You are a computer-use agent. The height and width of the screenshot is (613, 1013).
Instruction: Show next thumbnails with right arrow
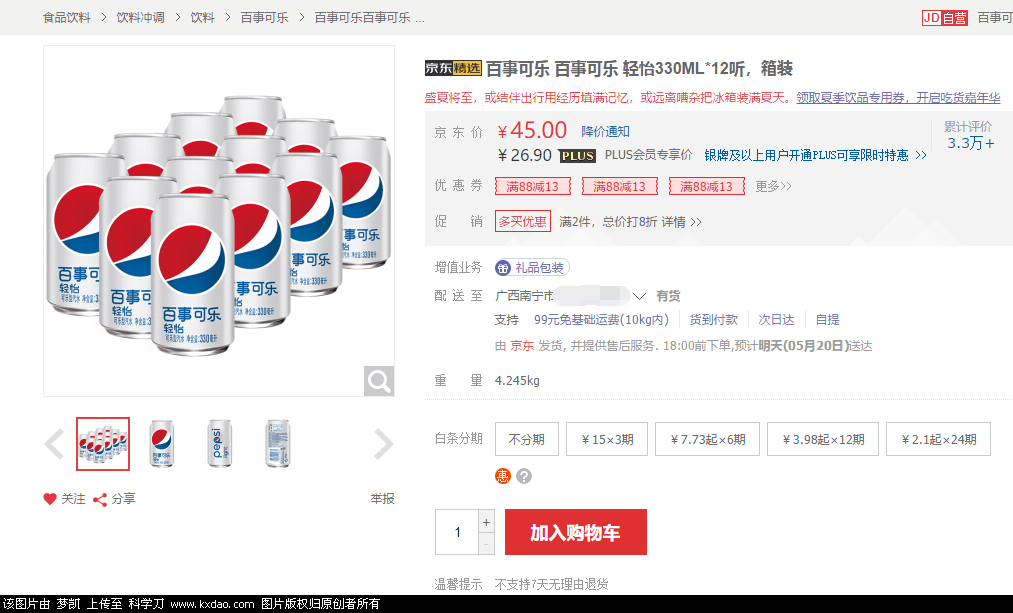(x=384, y=444)
